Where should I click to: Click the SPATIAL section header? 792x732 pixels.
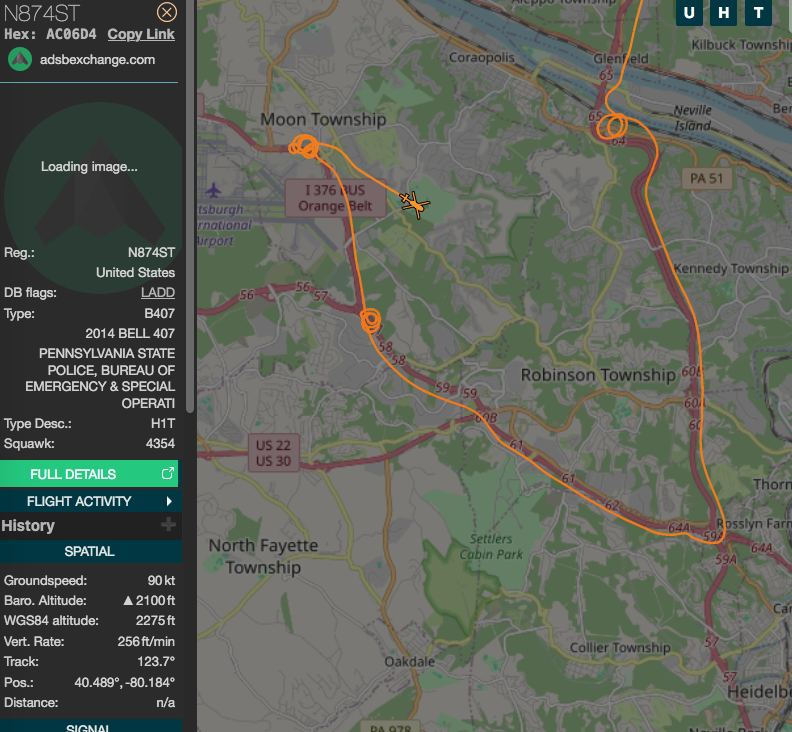[91, 551]
